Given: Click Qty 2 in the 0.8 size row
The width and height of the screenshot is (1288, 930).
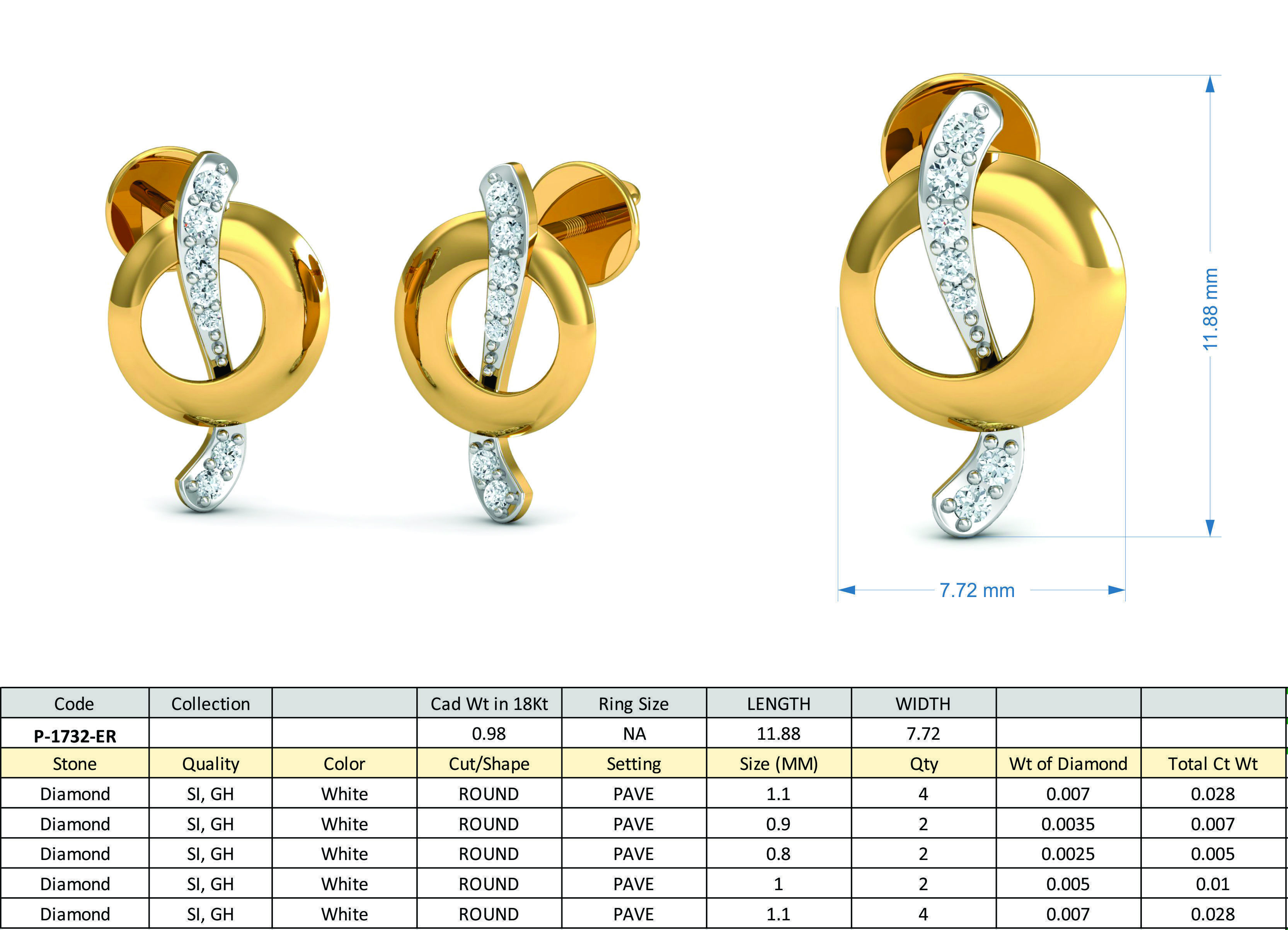Looking at the screenshot, I should coord(923,854).
